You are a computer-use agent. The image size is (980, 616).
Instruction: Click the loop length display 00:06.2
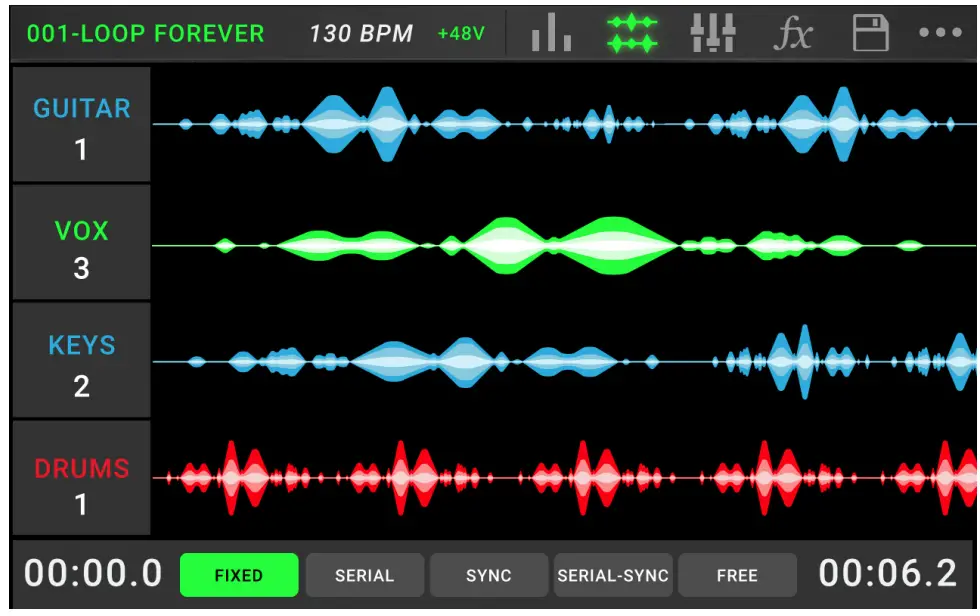tap(890, 574)
